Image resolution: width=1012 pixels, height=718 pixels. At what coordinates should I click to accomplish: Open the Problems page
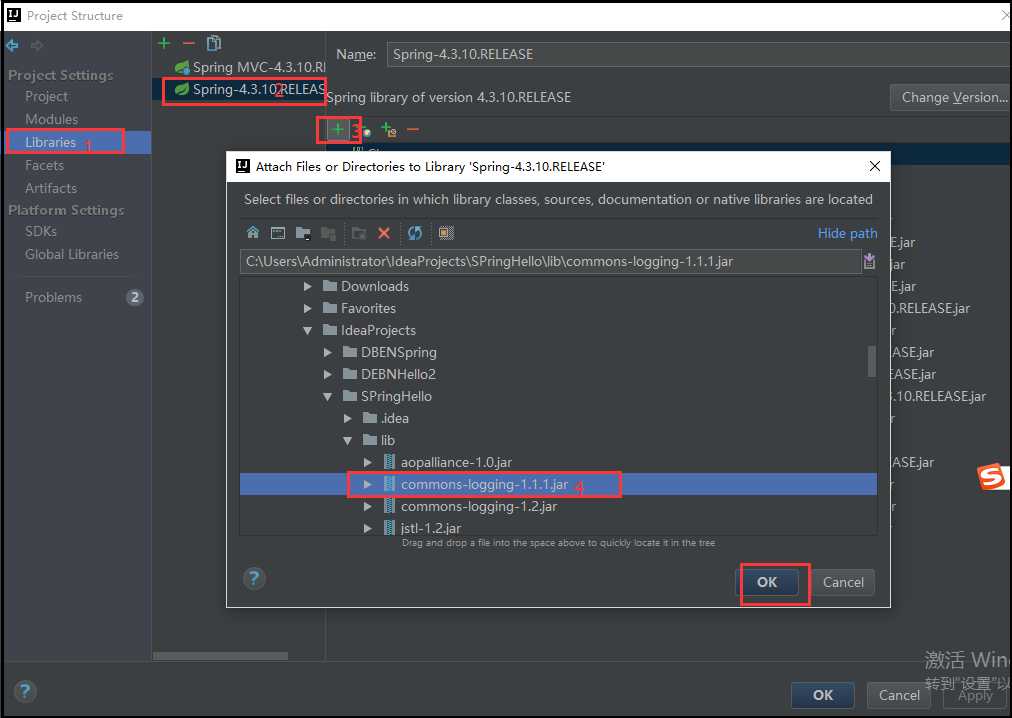point(54,297)
